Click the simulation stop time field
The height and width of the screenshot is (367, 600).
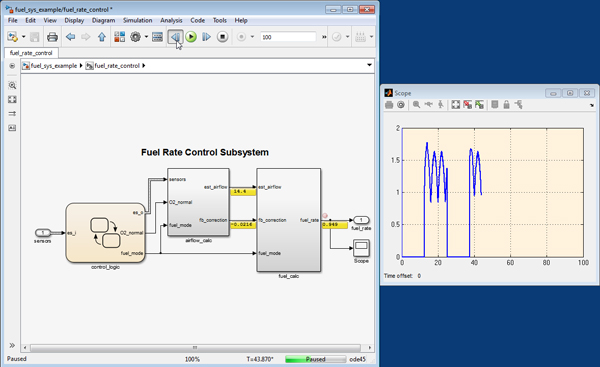[x=288, y=37]
